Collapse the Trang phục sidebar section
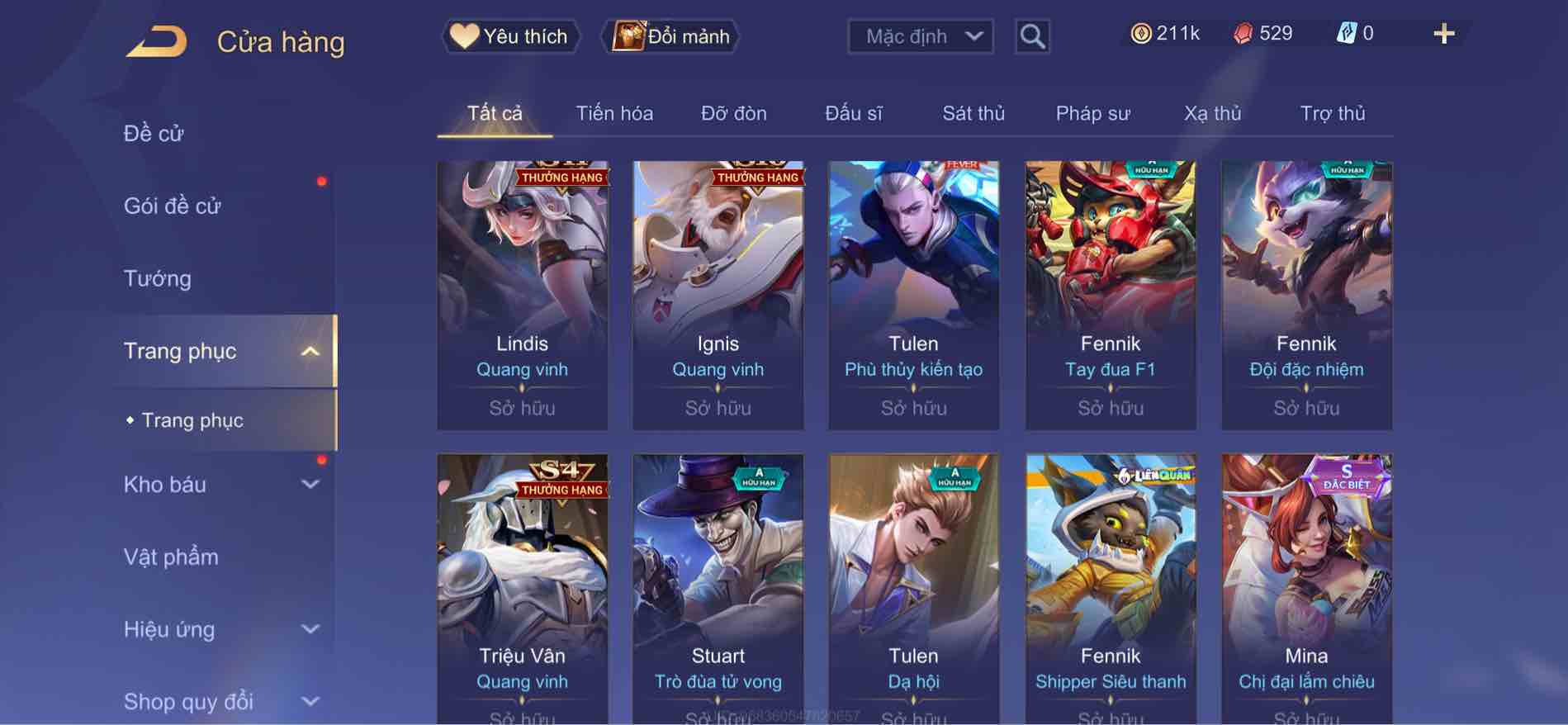 tap(310, 351)
